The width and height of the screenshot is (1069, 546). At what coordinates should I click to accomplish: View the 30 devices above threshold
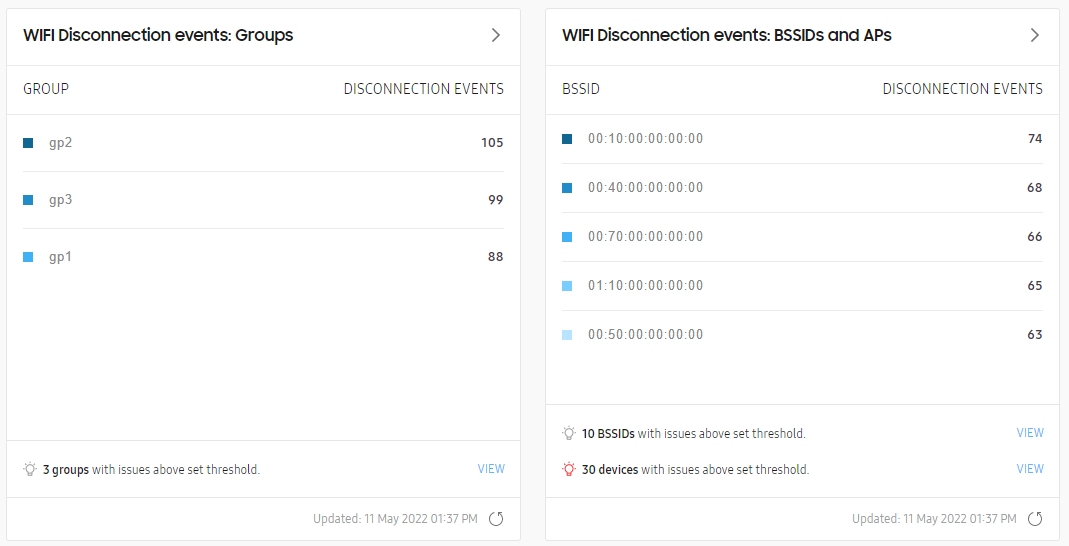click(1030, 469)
